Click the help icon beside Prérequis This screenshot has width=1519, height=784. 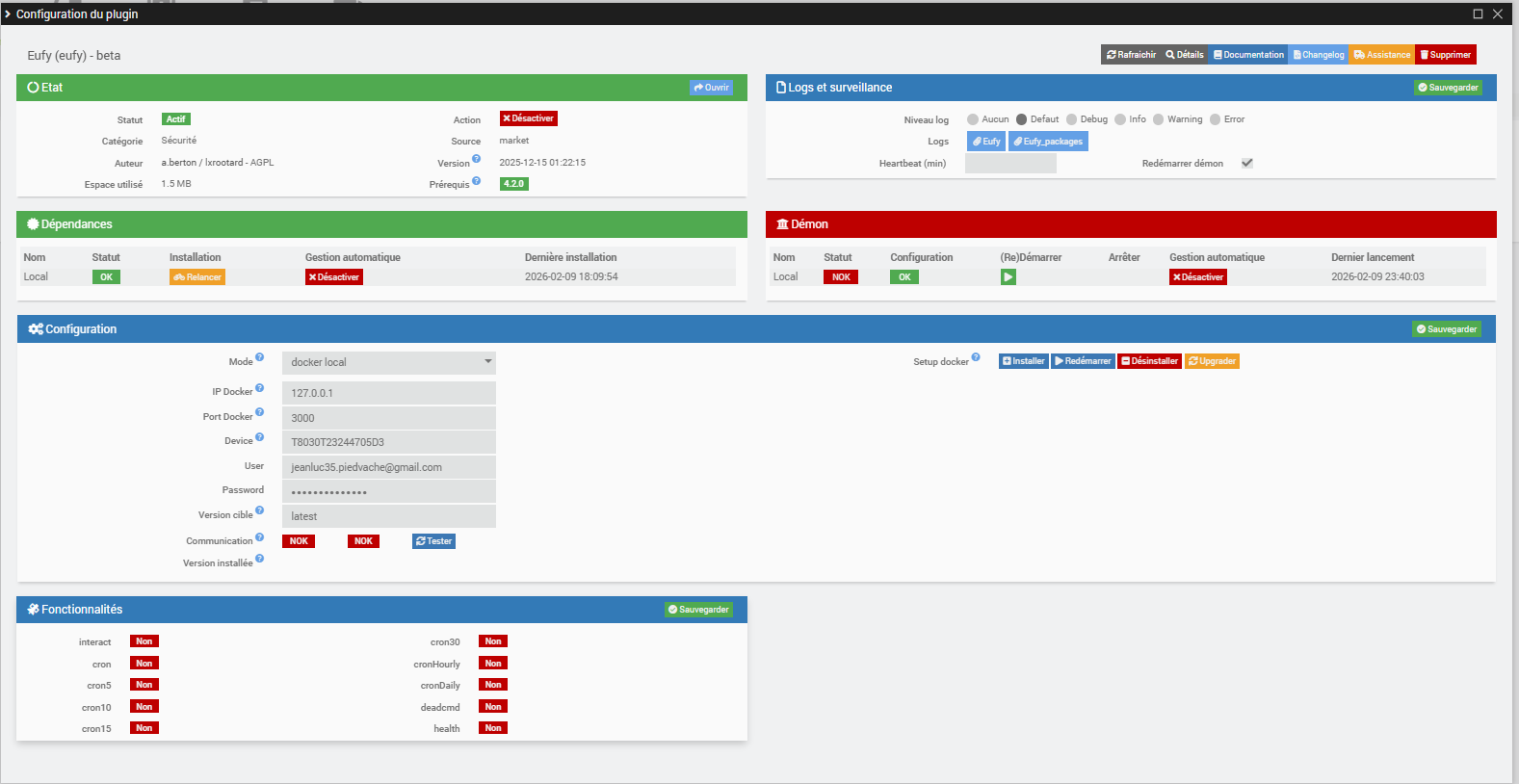[x=476, y=180]
